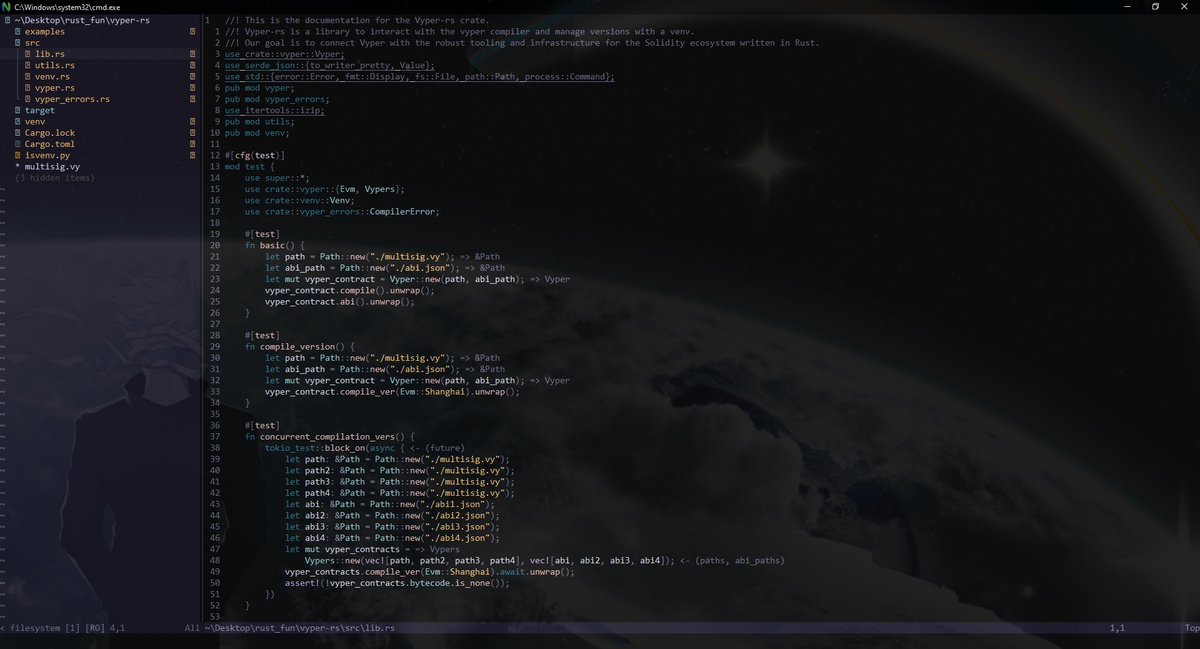Viewport: 1200px width, 649px height.
Task: Click the assert! statement on line 50
Action: point(397,582)
